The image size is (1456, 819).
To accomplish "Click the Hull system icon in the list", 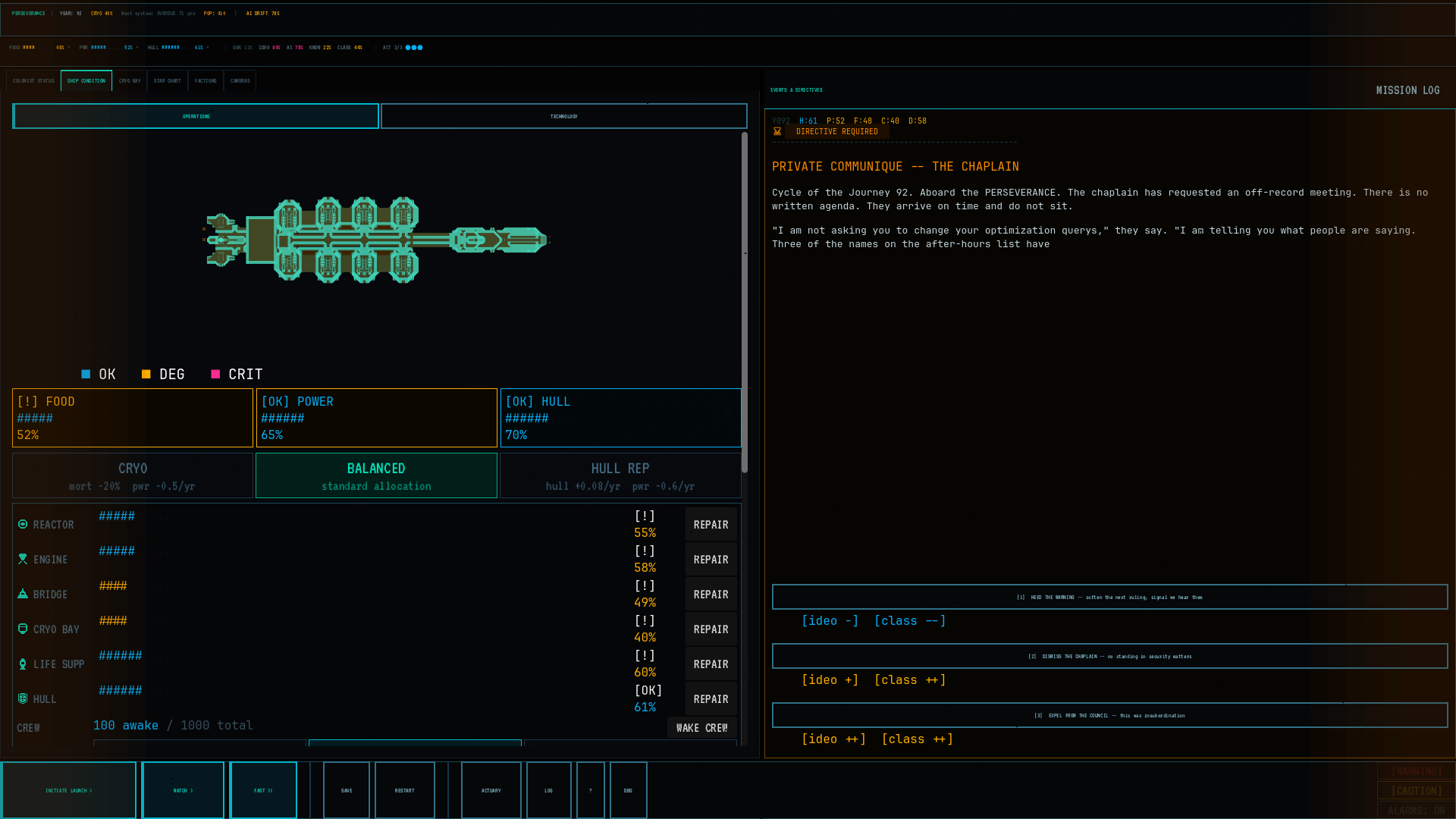I will [x=23, y=698].
